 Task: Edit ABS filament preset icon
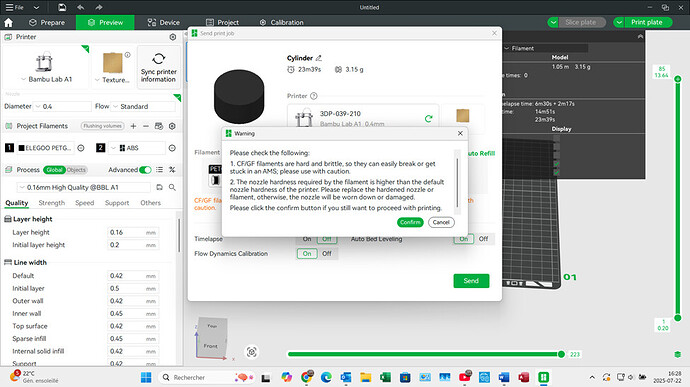(x=172, y=148)
